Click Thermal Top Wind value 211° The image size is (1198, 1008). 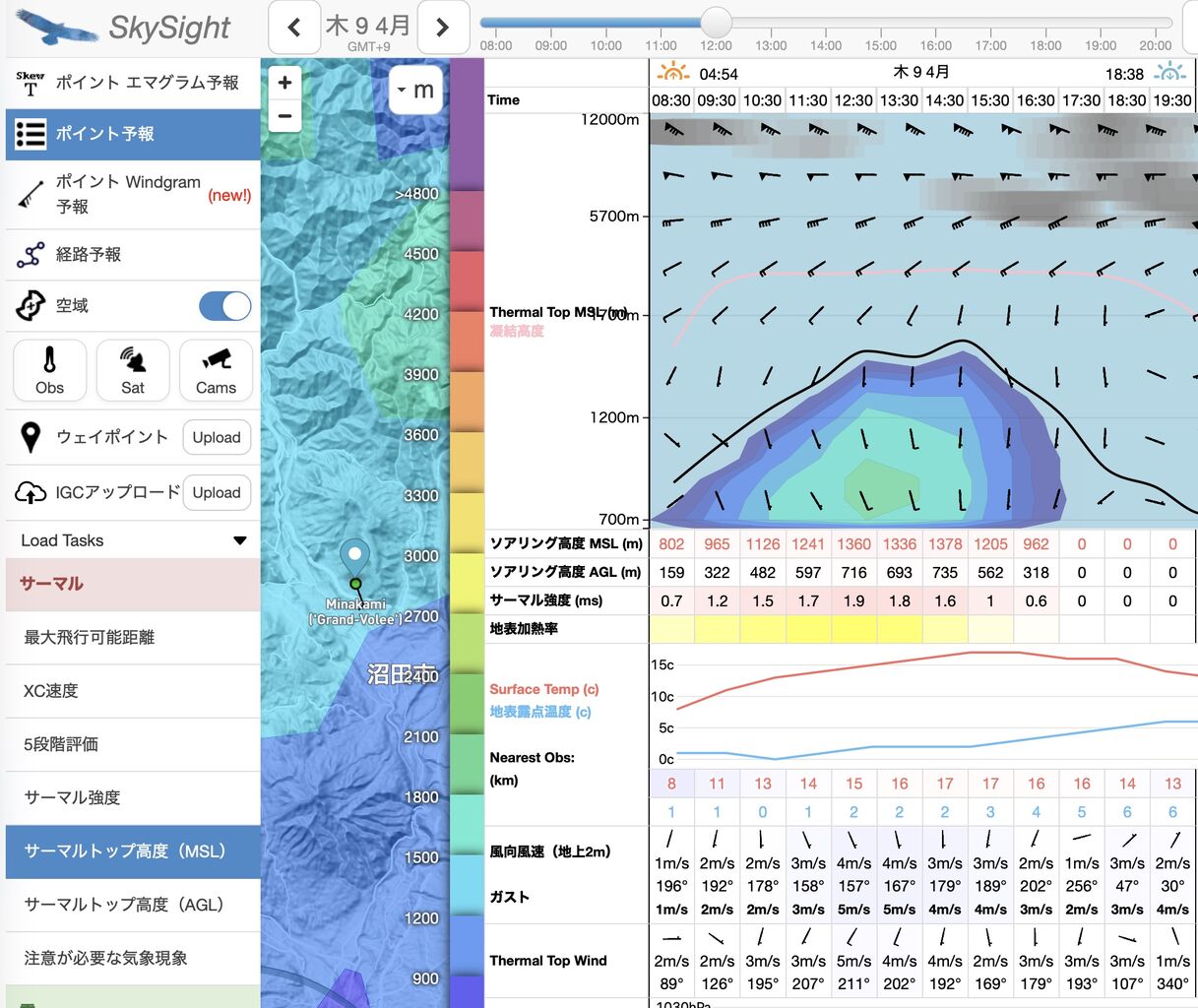[x=853, y=983]
